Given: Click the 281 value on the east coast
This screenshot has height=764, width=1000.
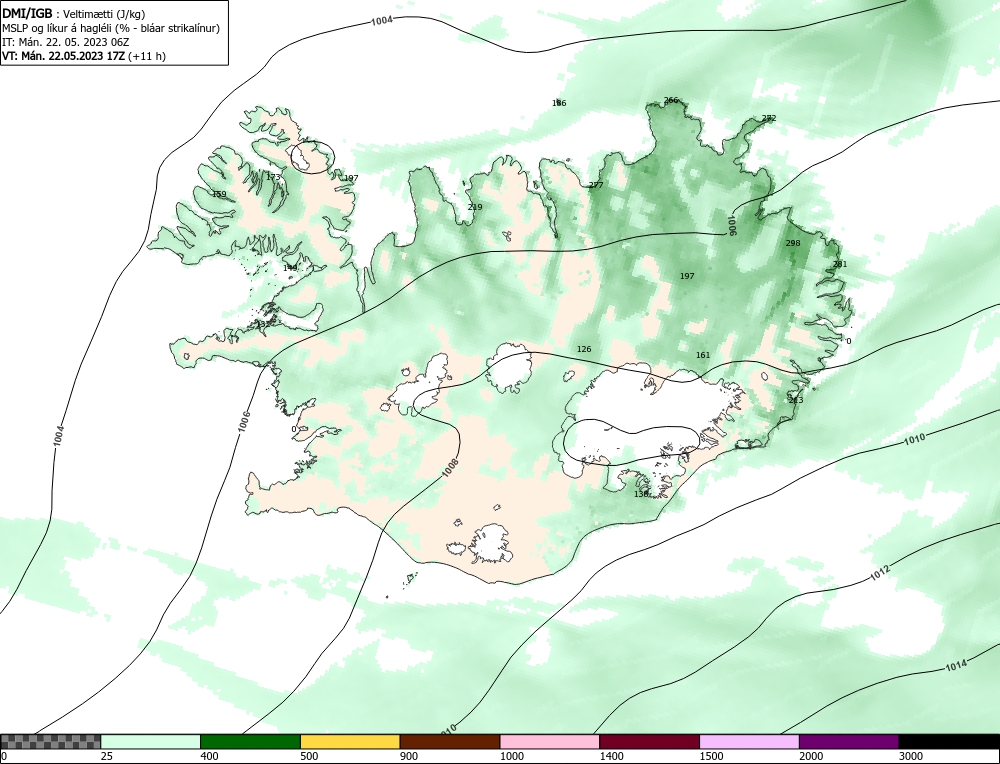Looking at the screenshot, I should pos(840,264).
